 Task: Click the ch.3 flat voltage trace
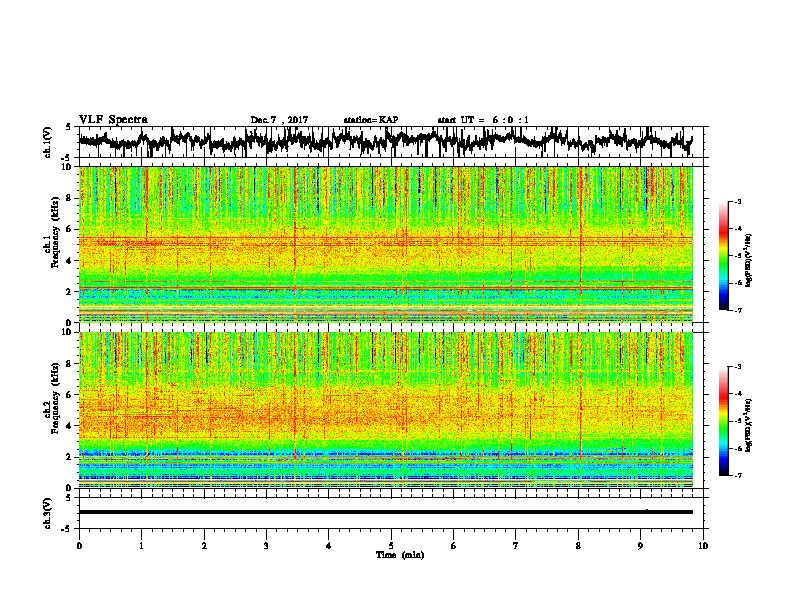[385, 512]
